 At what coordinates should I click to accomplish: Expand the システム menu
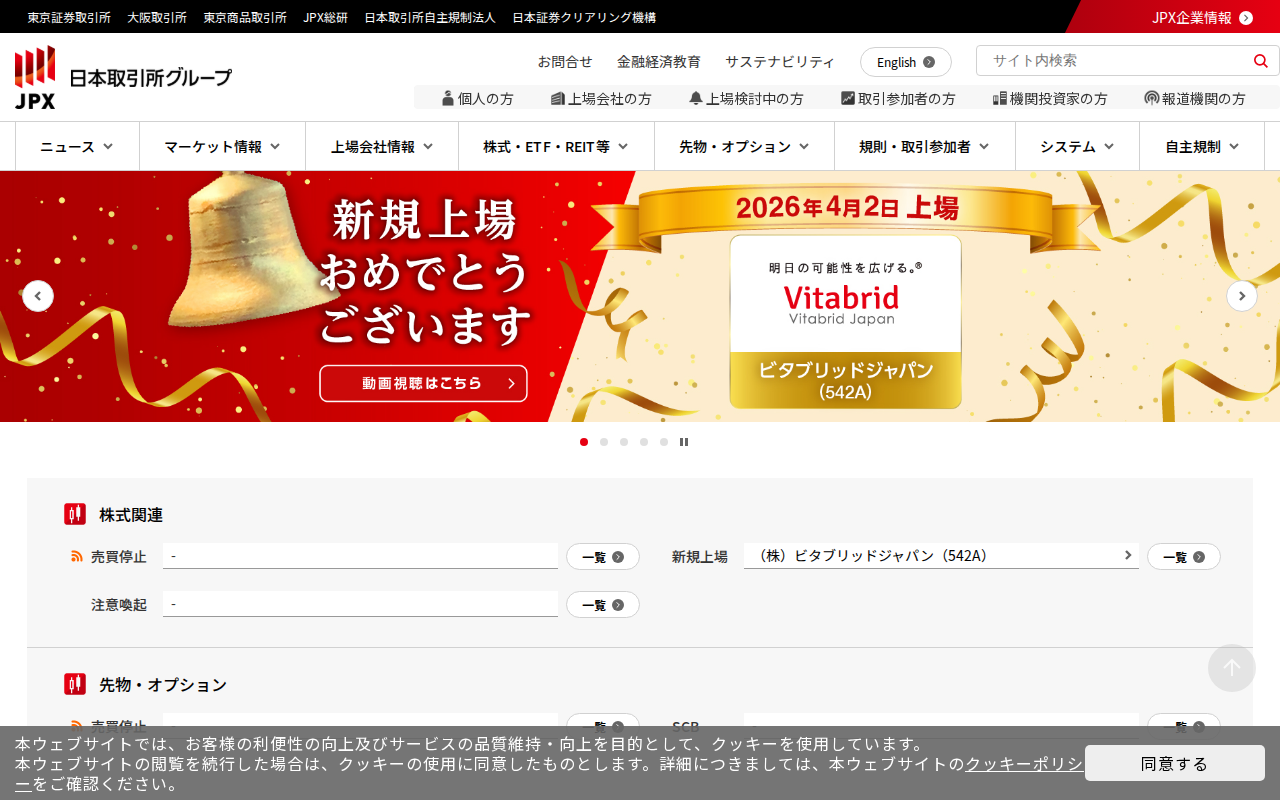(x=1077, y=147)
